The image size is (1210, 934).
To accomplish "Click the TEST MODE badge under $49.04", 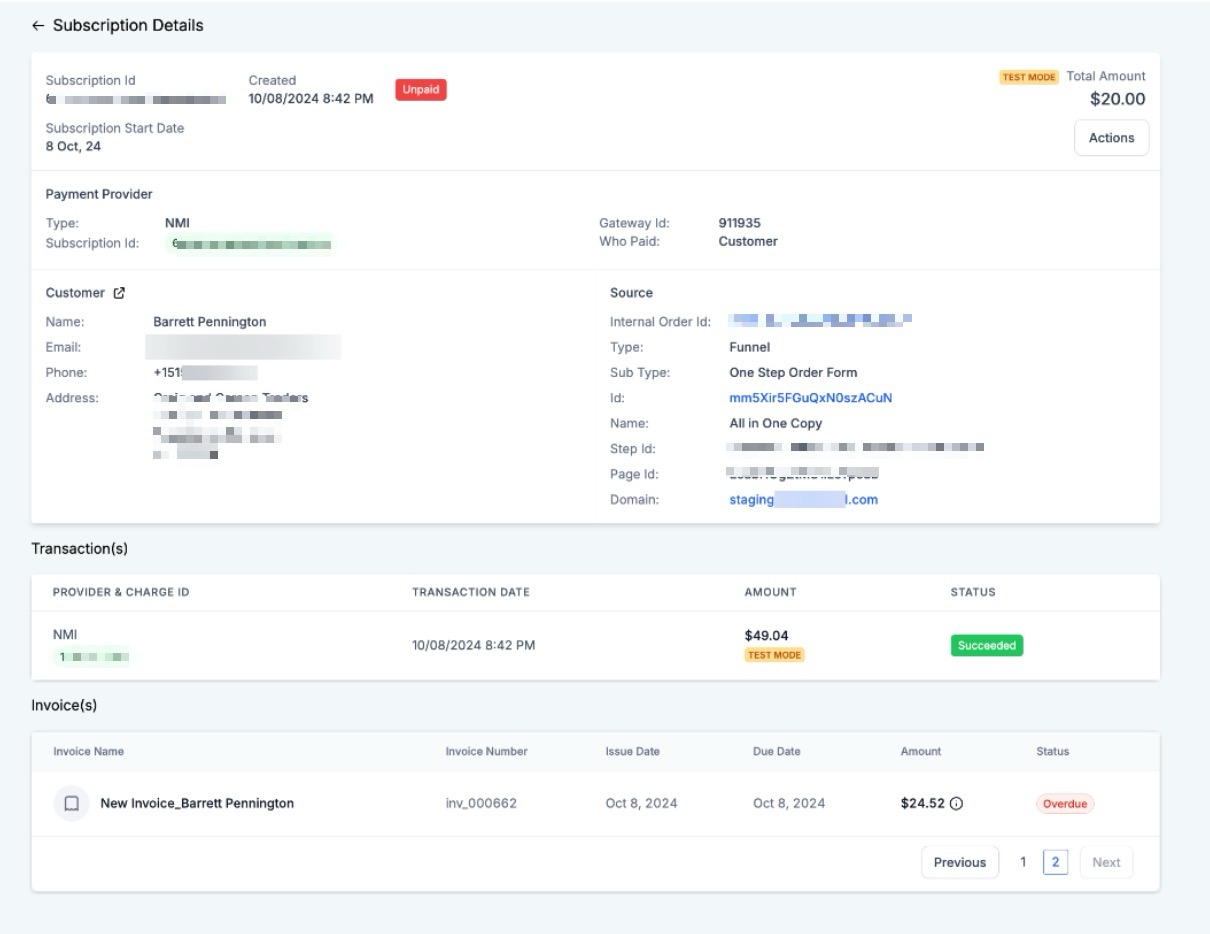I will click(774, 655).
